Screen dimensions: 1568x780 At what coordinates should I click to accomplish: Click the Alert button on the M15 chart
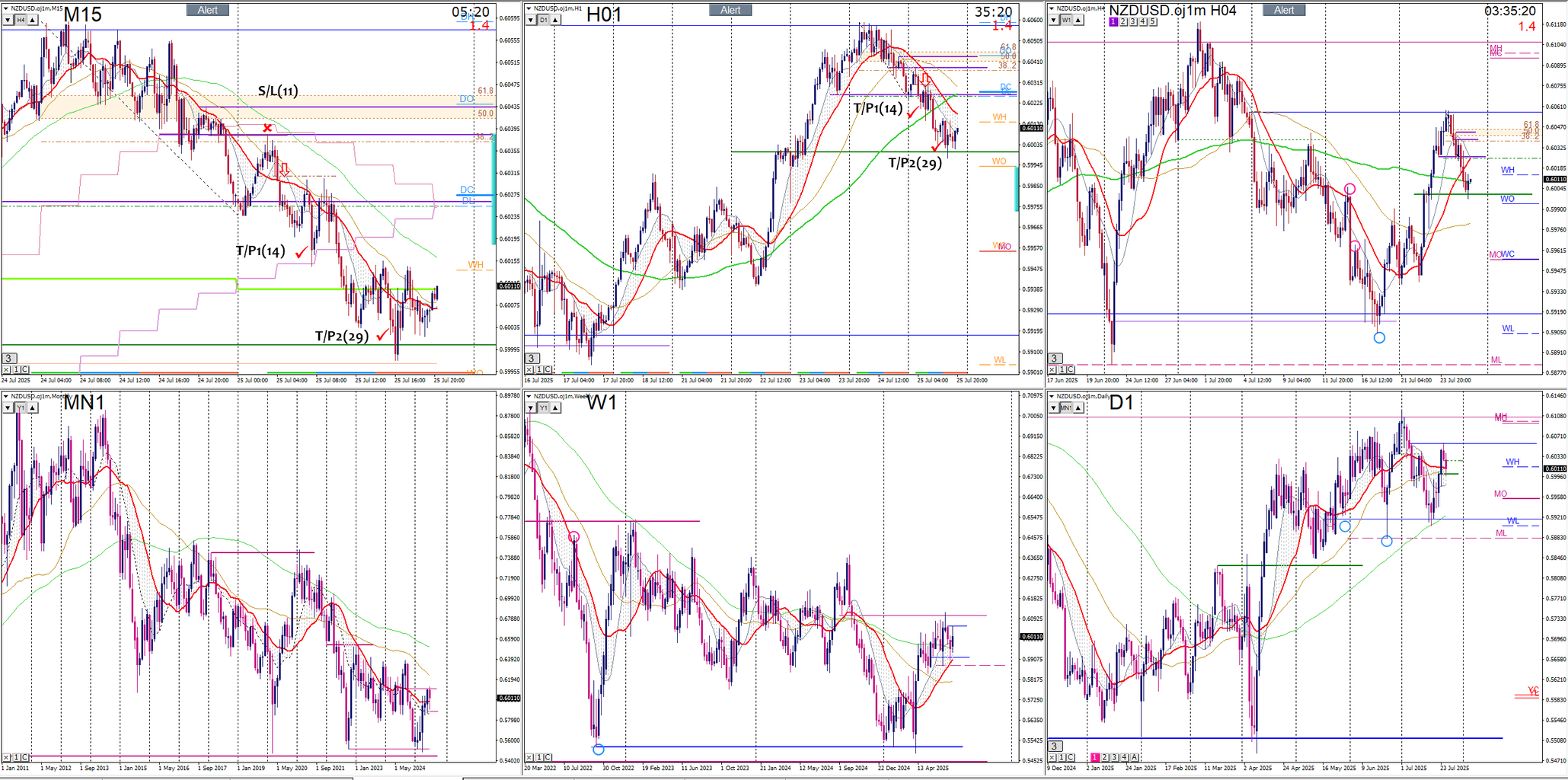point(208,10)
